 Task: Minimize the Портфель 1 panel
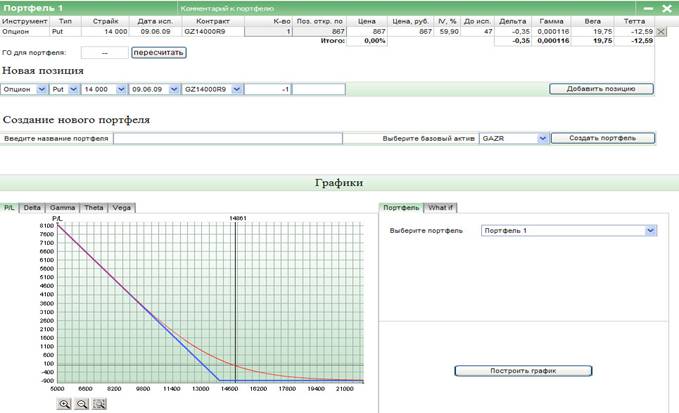click(648, 8)
